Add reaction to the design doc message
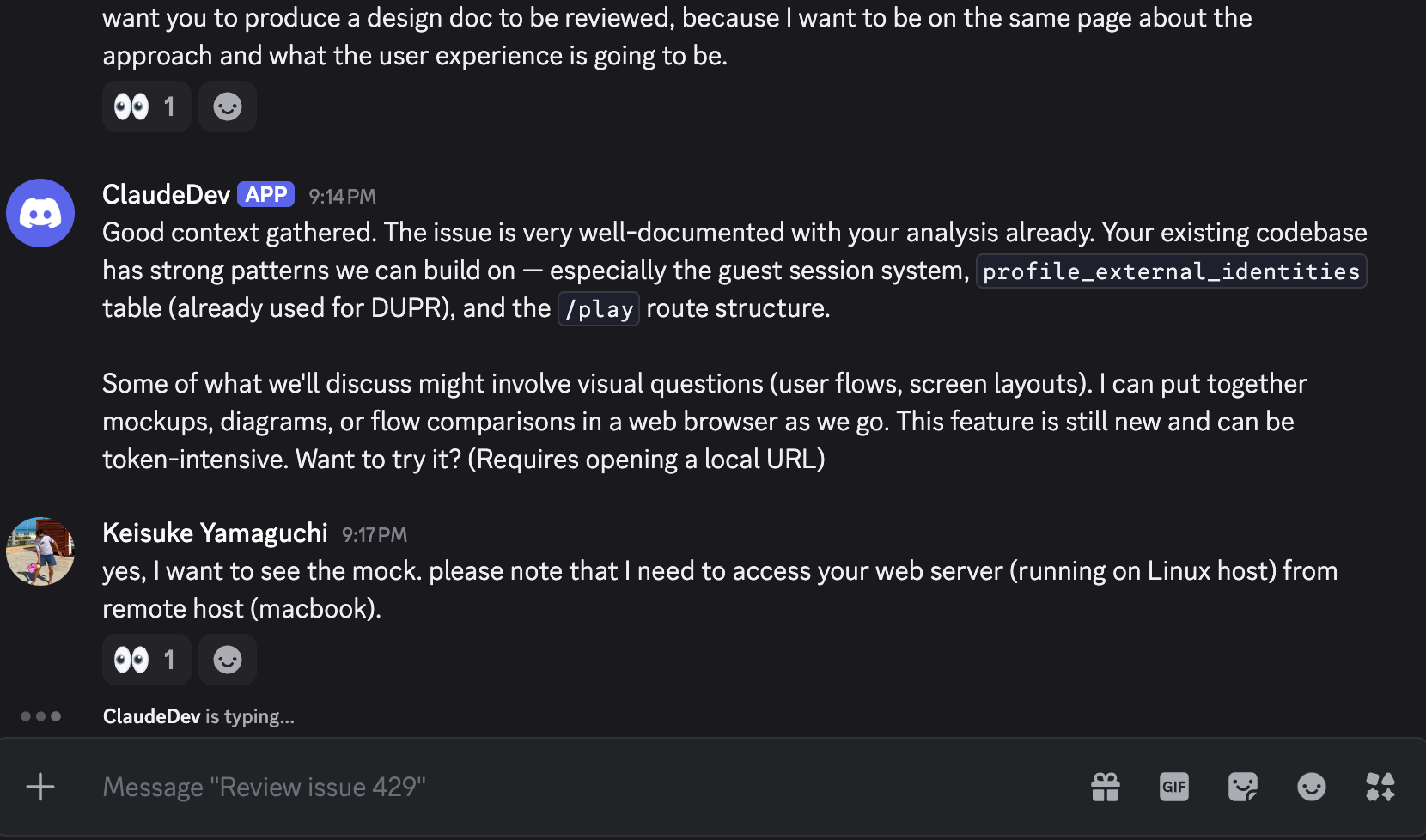Image resolution: width=1426 pixels, height=840 pixels. point(228,107)
